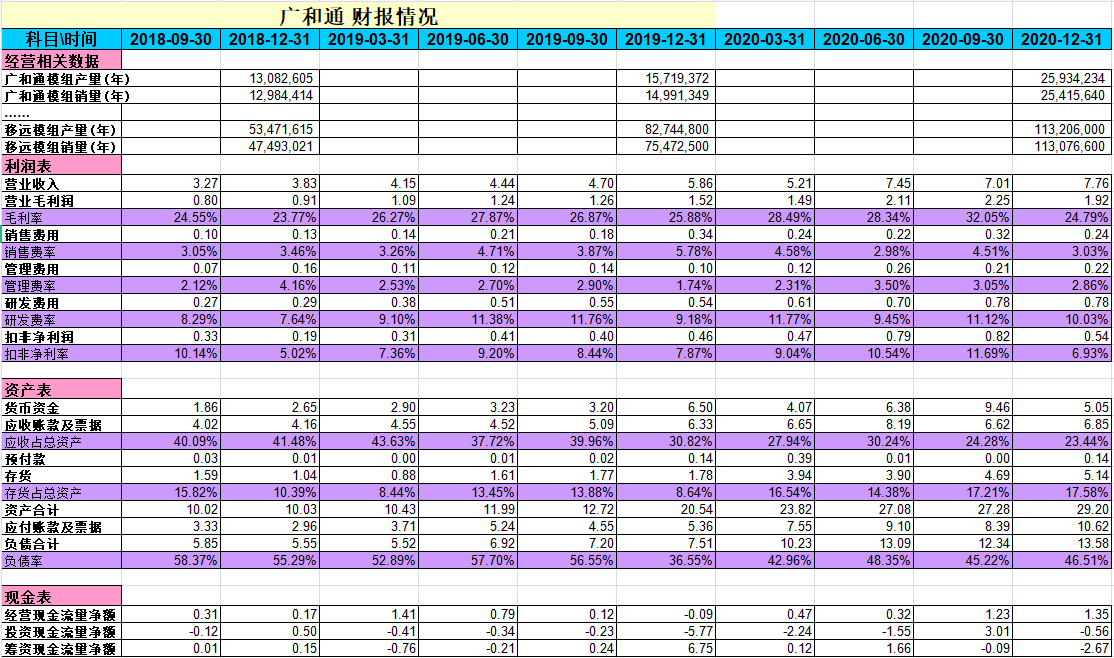The width and height of the screenshot is (1114, 658).
Task: Select the 科目\时间 header cell
Action: (62, 39)
